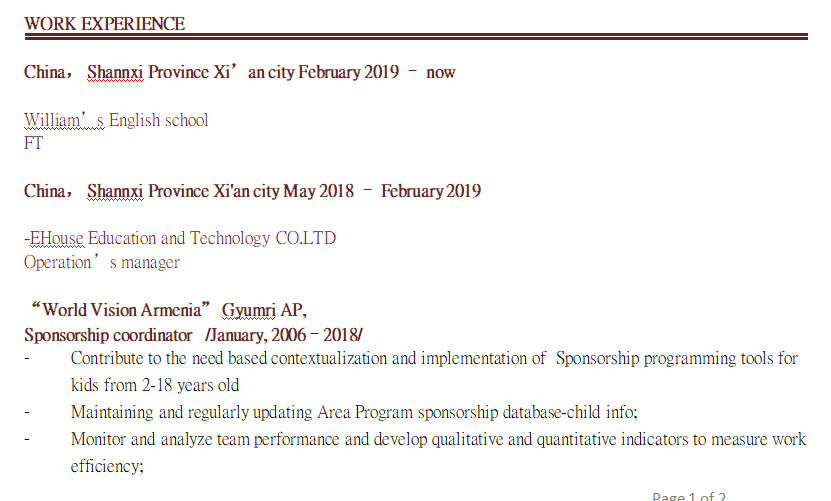Screen dimensions: 831x501
Task: Click the Maintaining and regularly updating bullet
Action: [354, 412]
